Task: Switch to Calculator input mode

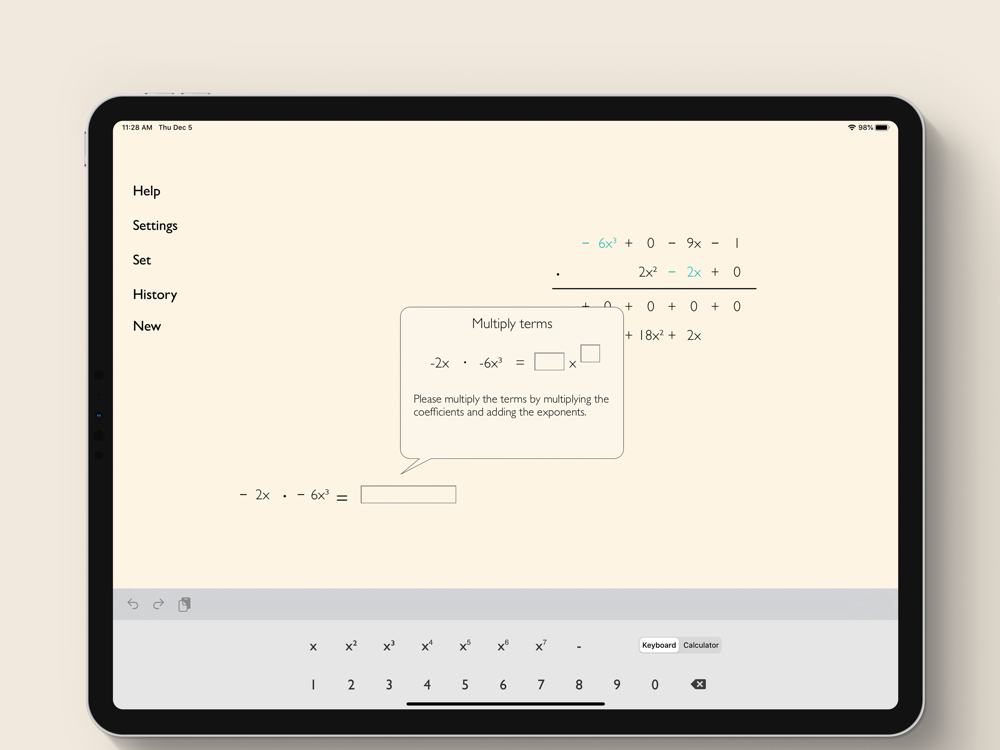Action: (701, 645)
